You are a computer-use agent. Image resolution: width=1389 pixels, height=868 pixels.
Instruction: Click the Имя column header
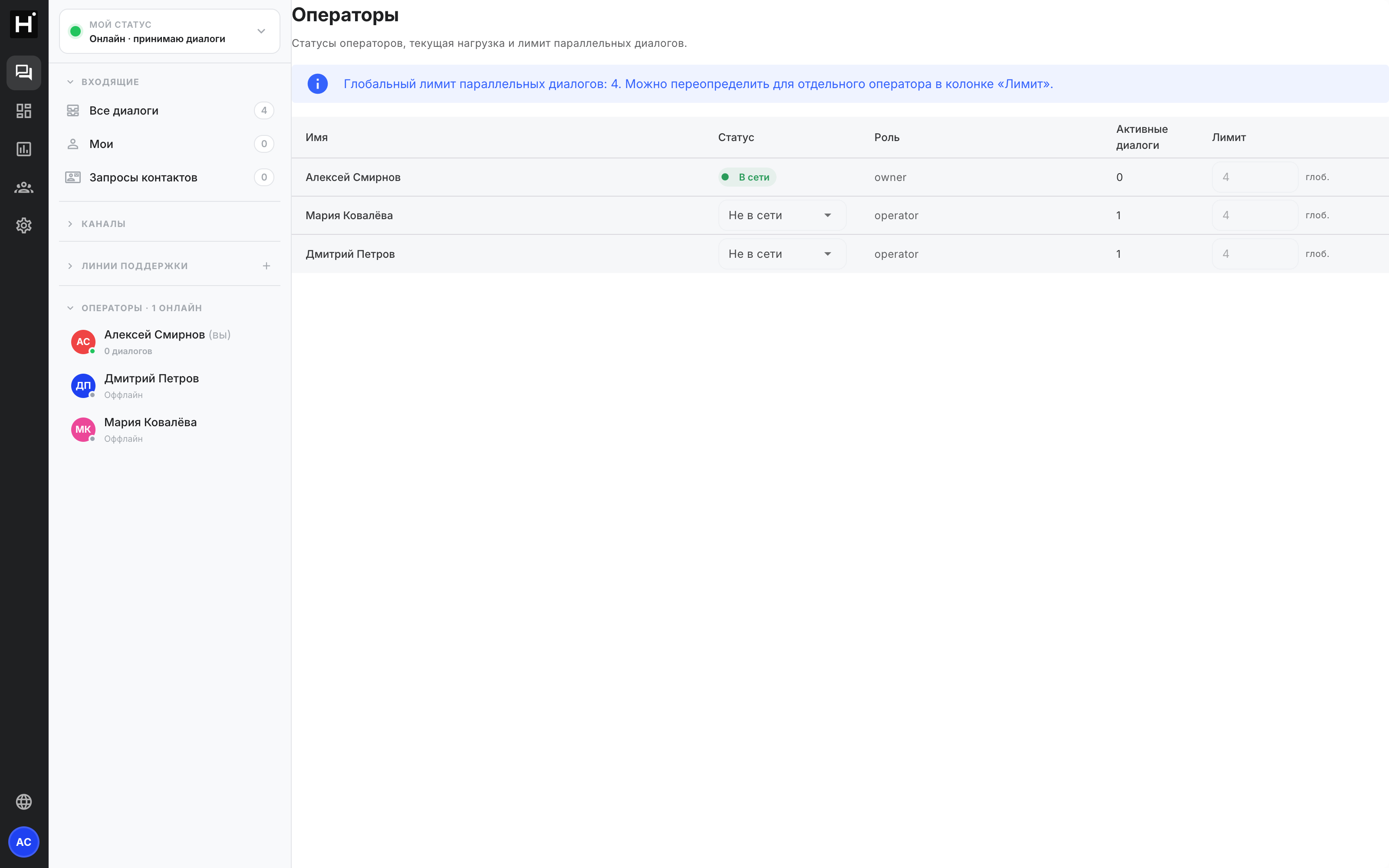316,137
